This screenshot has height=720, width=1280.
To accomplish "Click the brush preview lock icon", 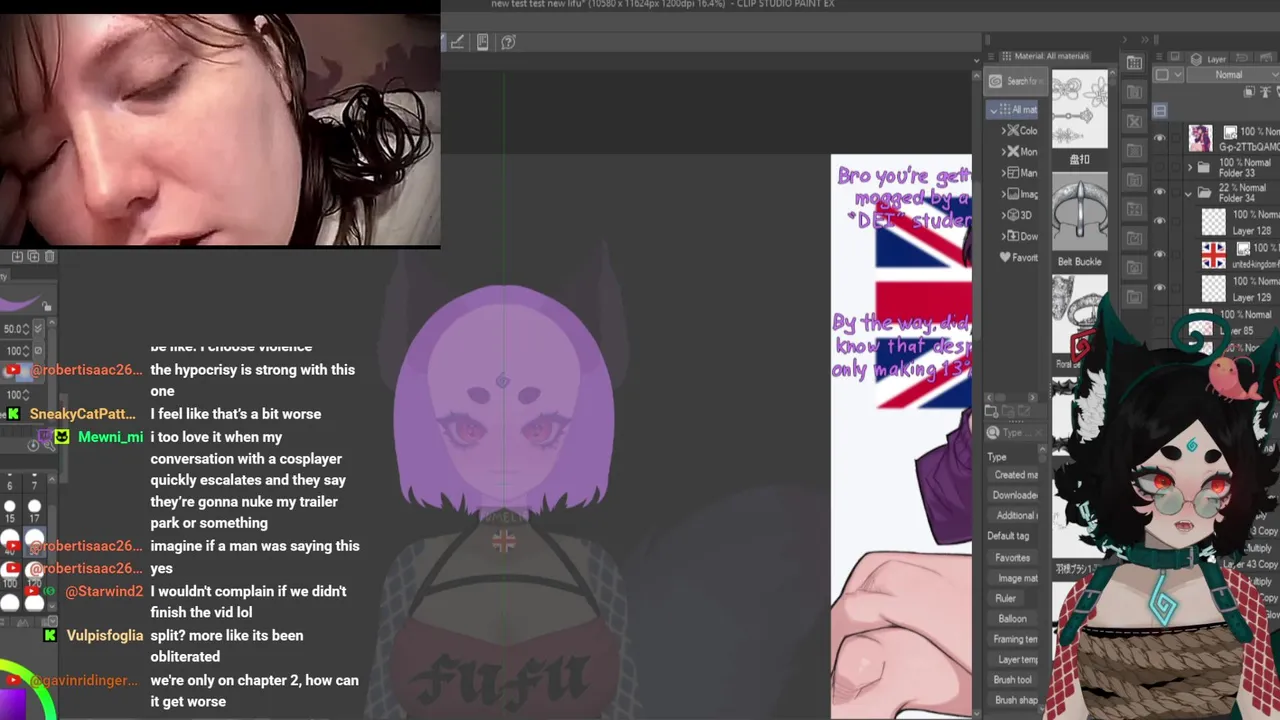I will pyautogui.click(x=47, y=306).
